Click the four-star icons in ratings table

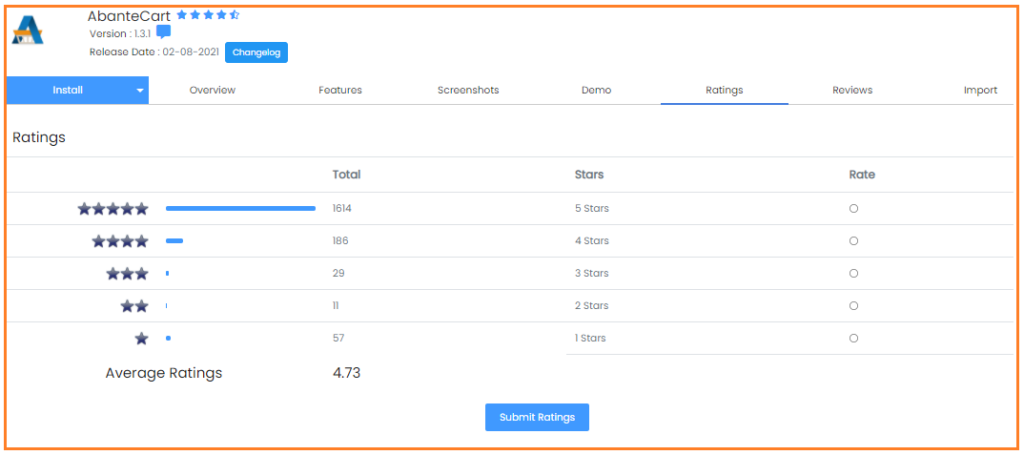(x=121, y=241)
